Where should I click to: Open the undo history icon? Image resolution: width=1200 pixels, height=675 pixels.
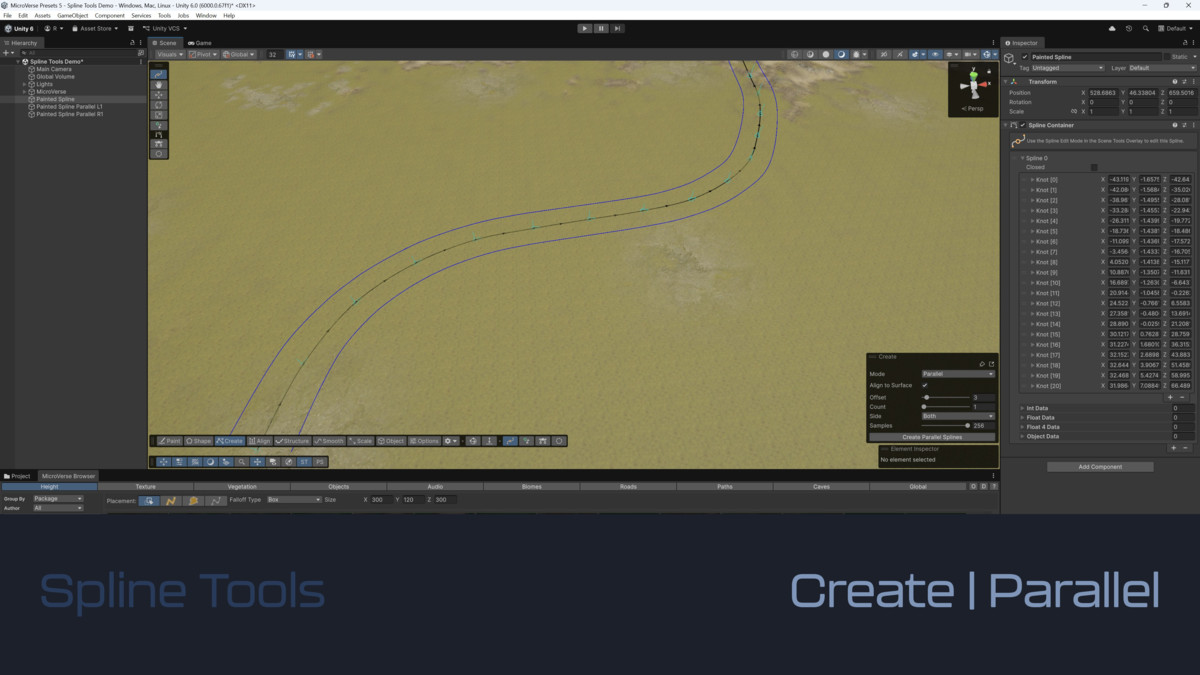coord(1129,28)
